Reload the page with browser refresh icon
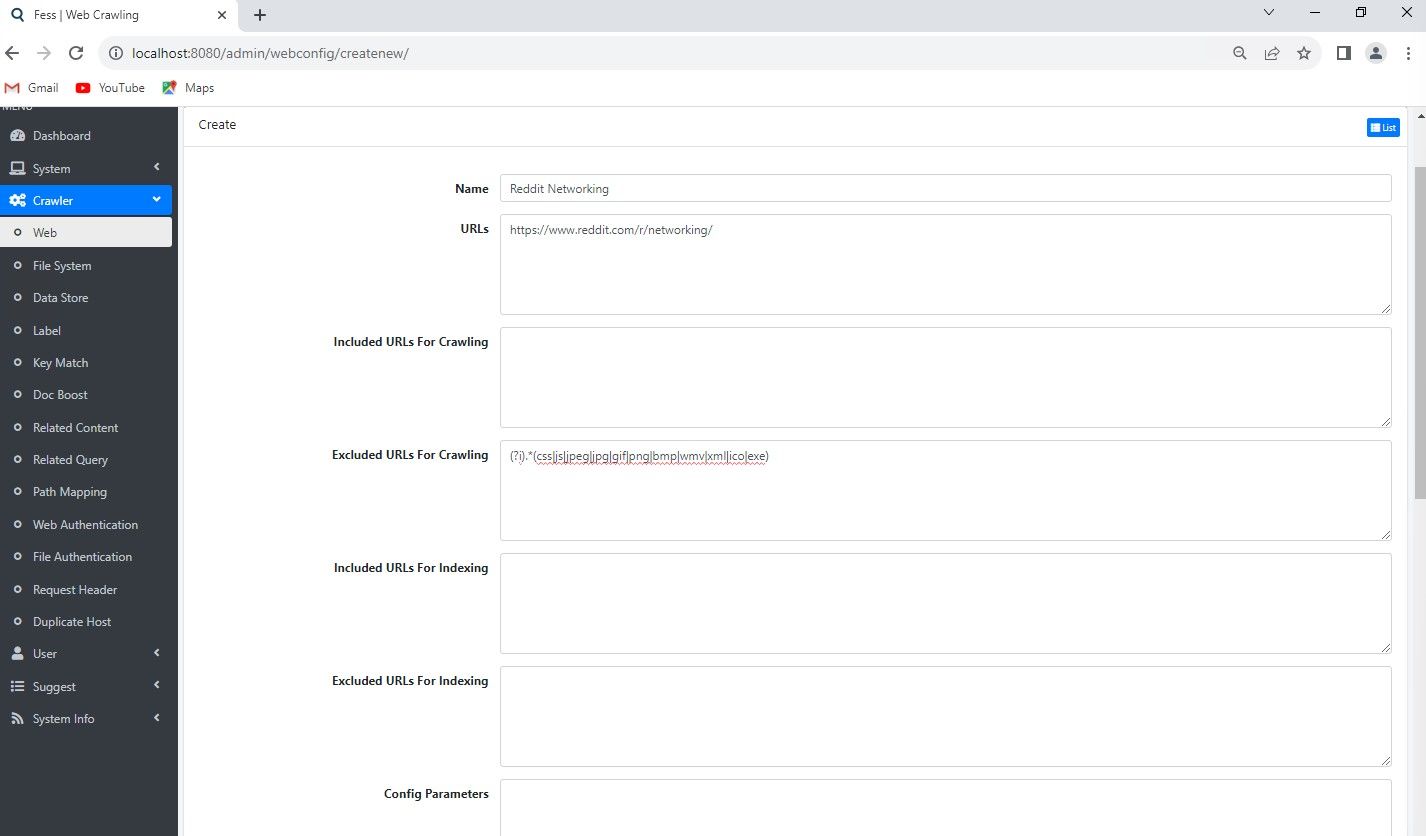The image size is (1426, 836). 75,53
